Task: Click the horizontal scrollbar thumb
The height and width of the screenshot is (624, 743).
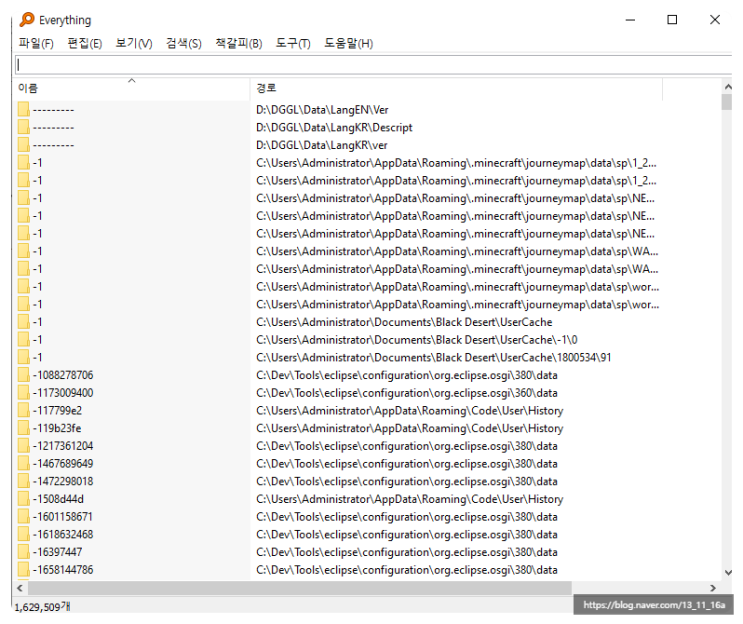Action: coord(299,588)
